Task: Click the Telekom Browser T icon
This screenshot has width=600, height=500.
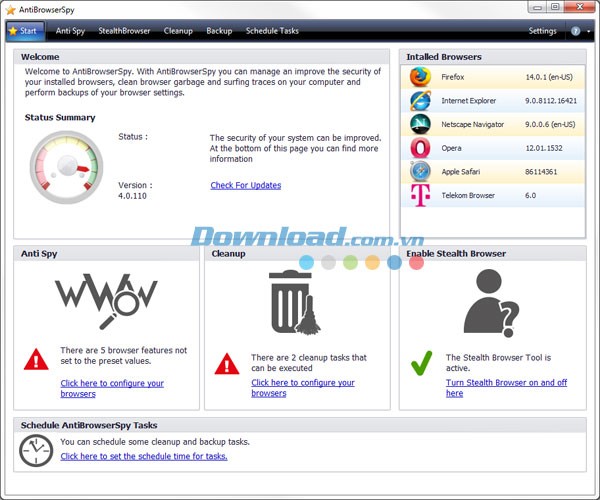Action: pyautogui.click(x=420, y=195)
